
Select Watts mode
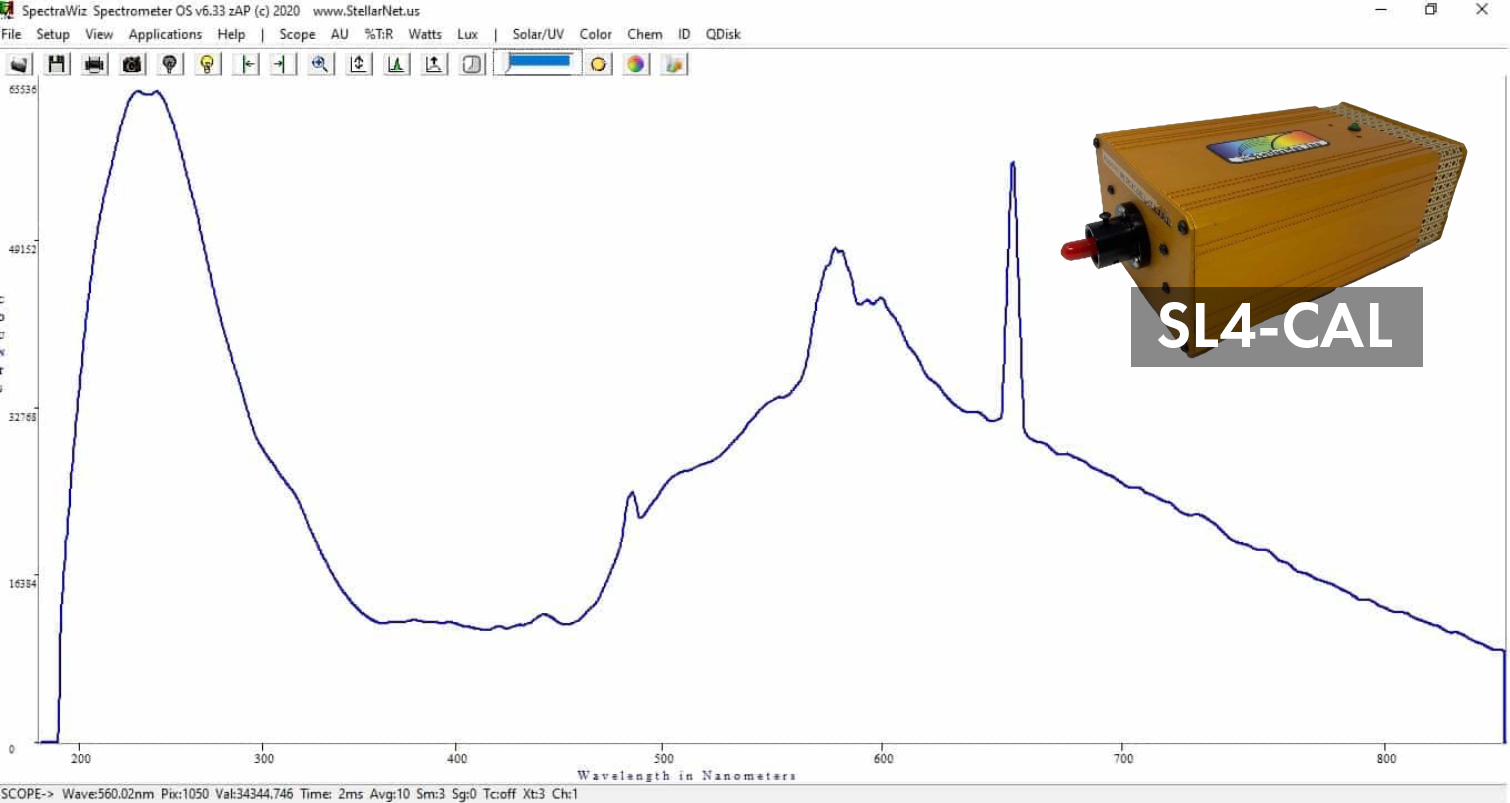click(x=425, y=34)
